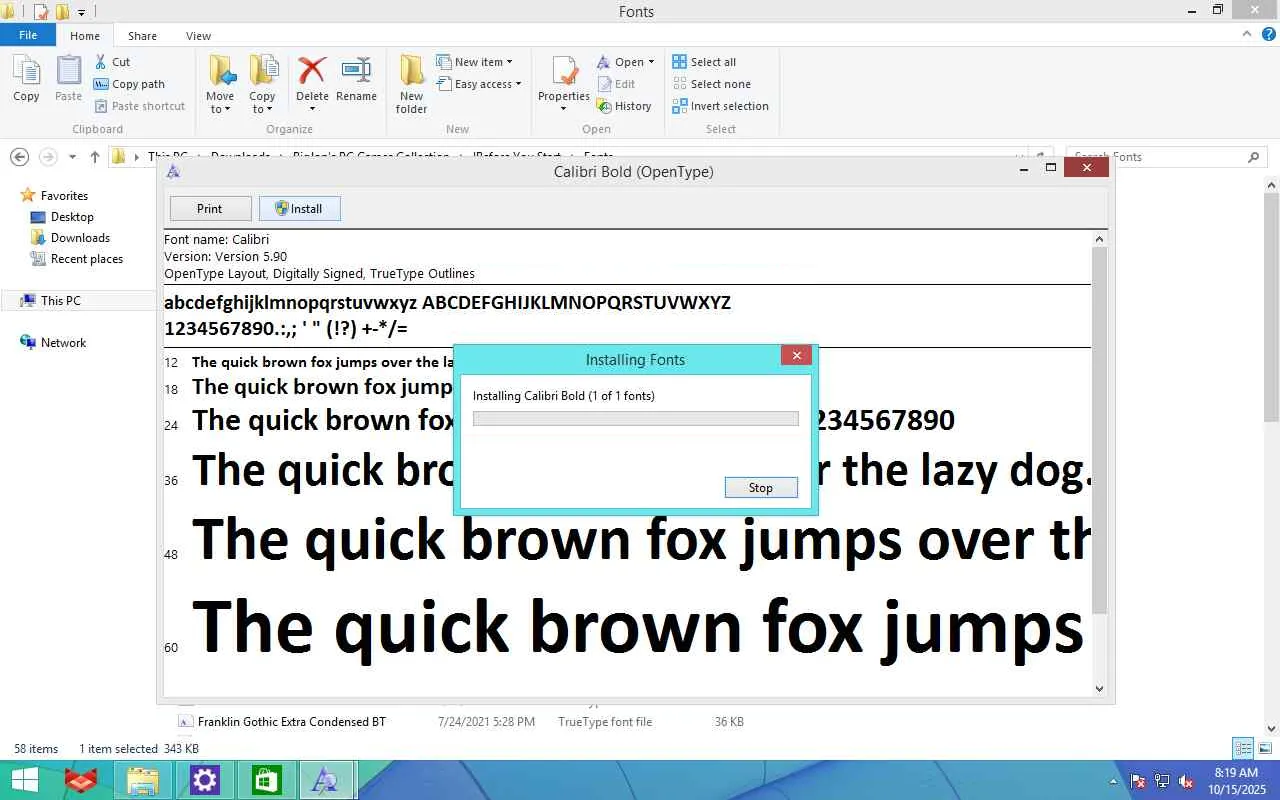1280x800 pixels.
Task: Switch to the View ribbon tab
Action: pyautogui.click(x=198, y=36)
